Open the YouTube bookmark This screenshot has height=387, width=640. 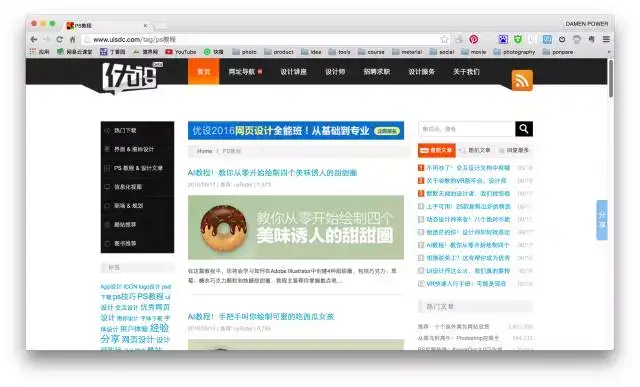pos(181,52)
